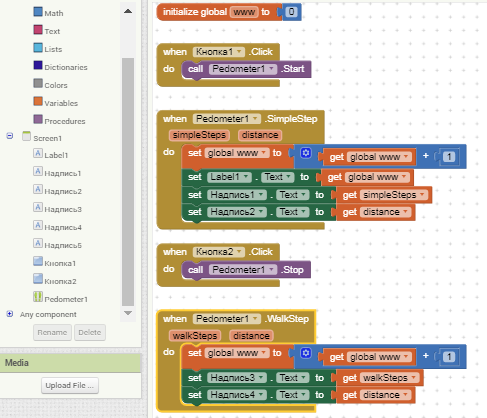Viewport: 487px width, 418px height.
Task: Open the Text blocks category
Action: (47, 30)
